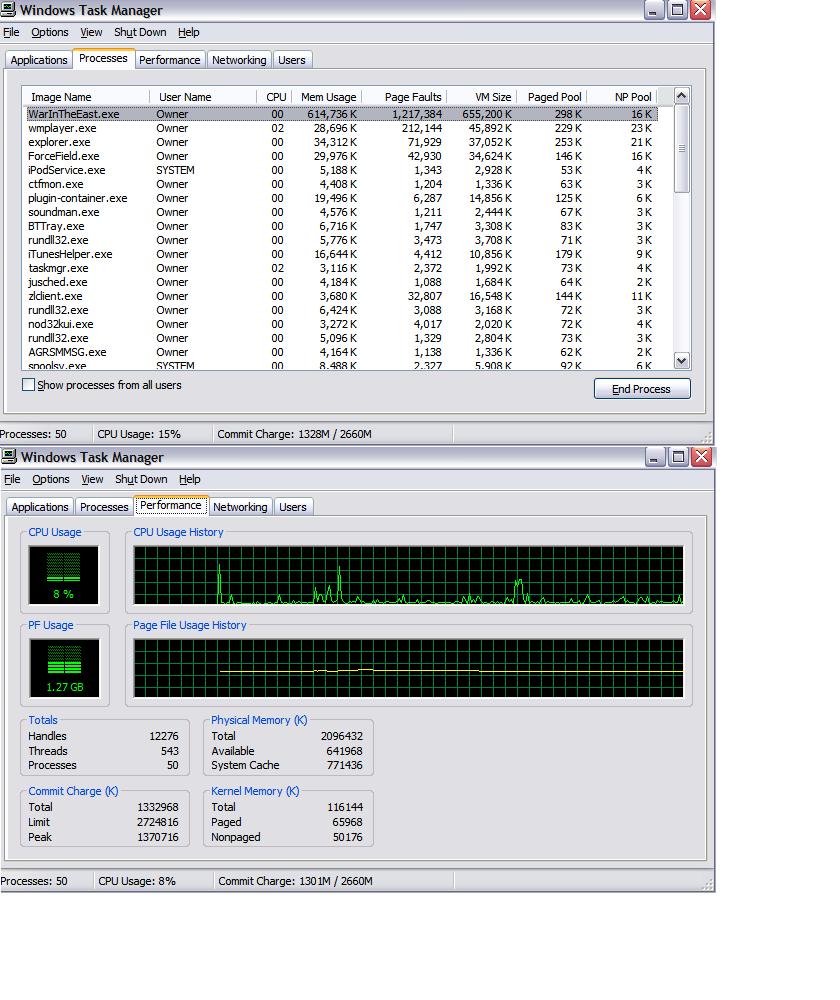Close the lower Task Manager window
Image resolution: width=840 pixels, height=1000 pixels.
pos(702,457)
